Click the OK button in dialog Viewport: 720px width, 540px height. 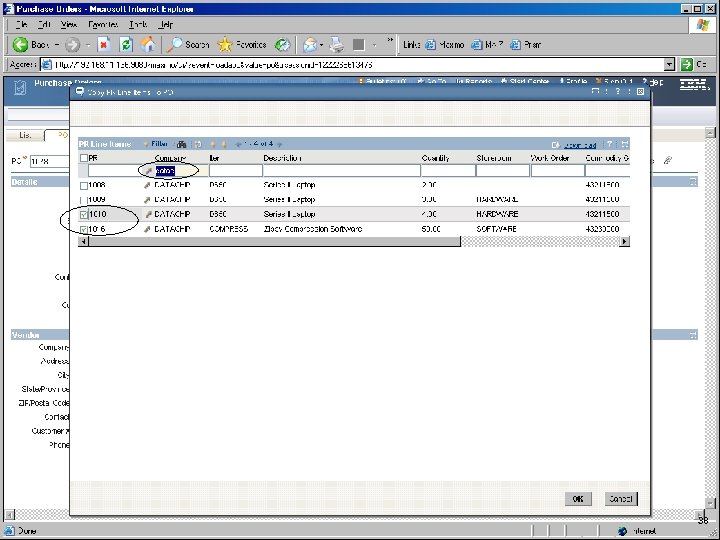point(578,499)
